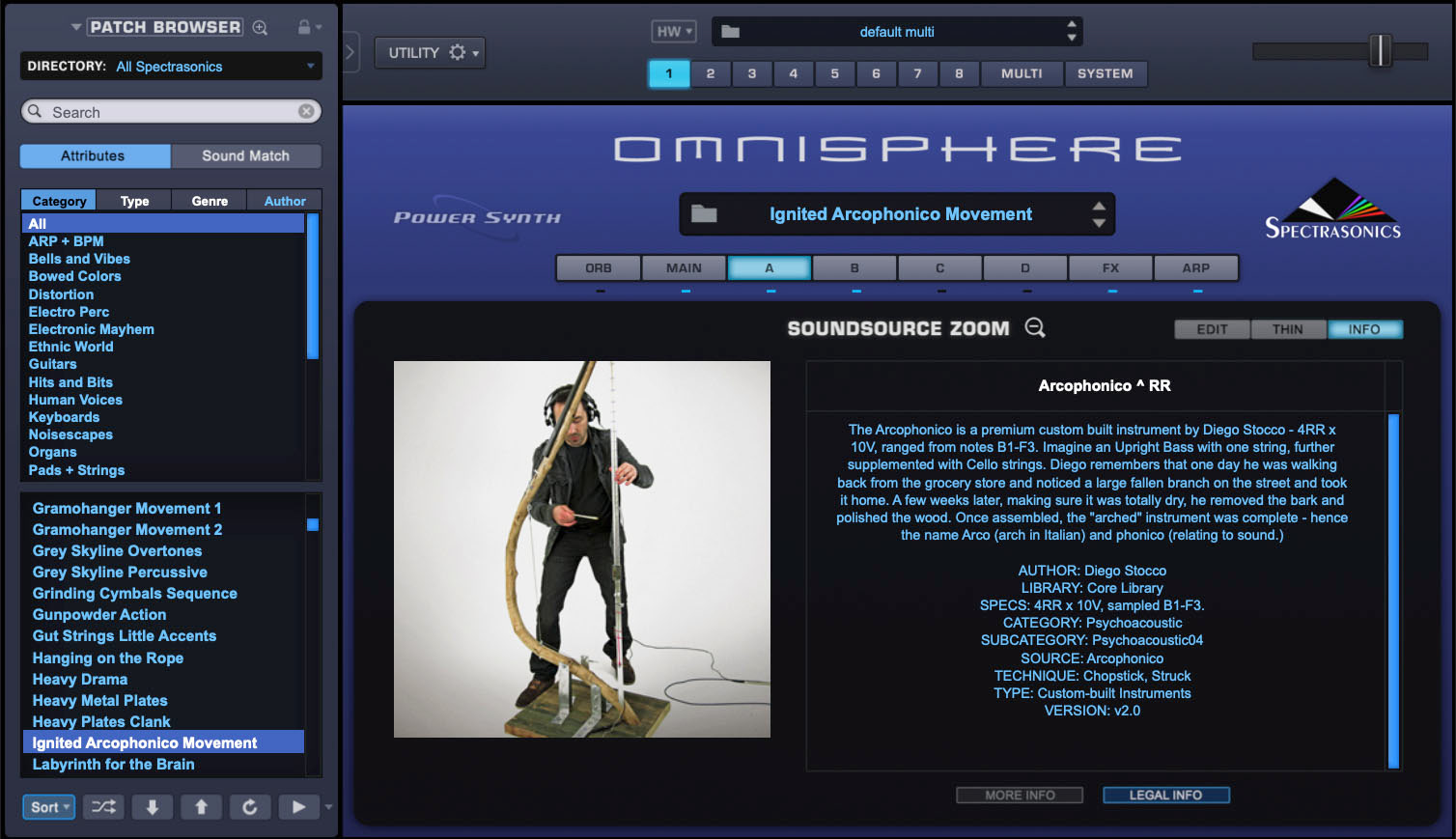Select part 5 button

click(x=835, y=73)
